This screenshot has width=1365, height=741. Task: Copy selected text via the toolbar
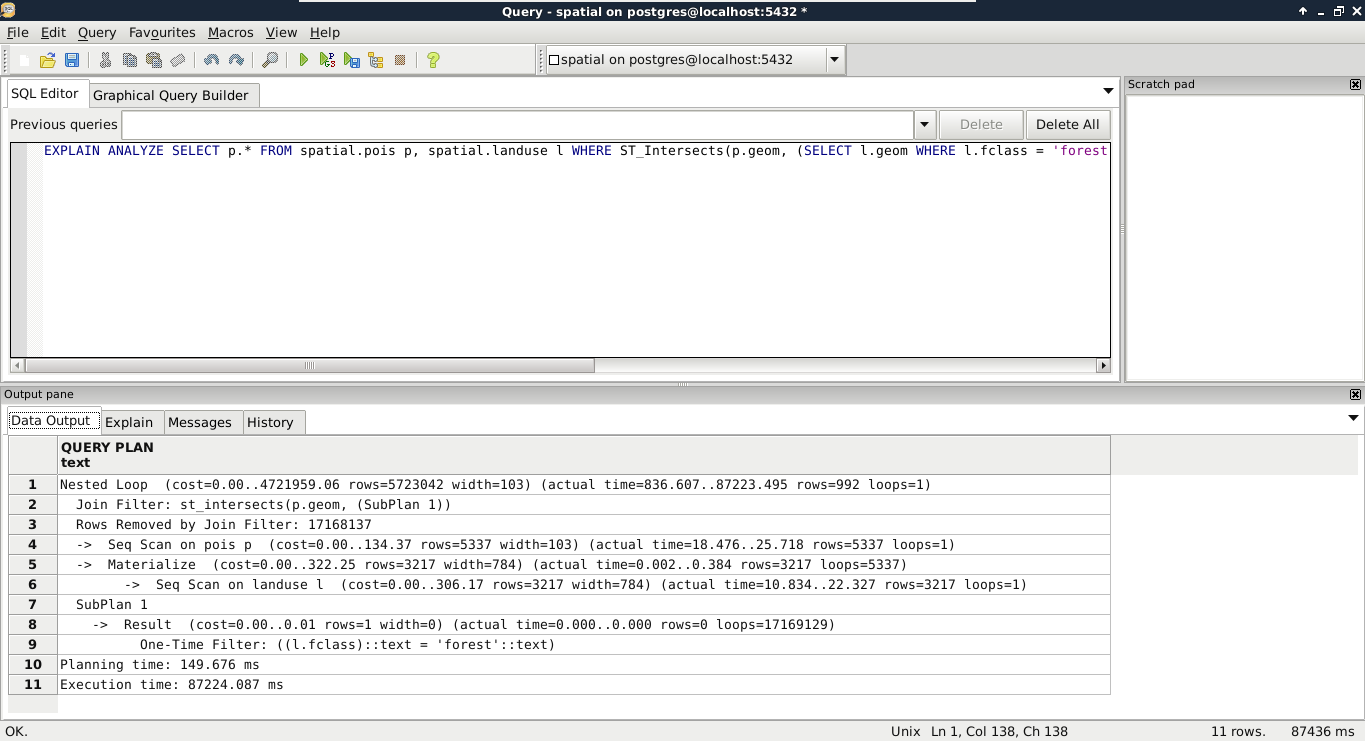click(x=129, y=60)
